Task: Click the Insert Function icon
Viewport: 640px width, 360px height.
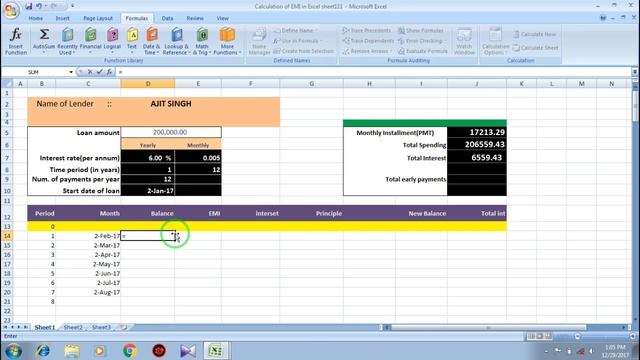Action: (x=16, y=41)
